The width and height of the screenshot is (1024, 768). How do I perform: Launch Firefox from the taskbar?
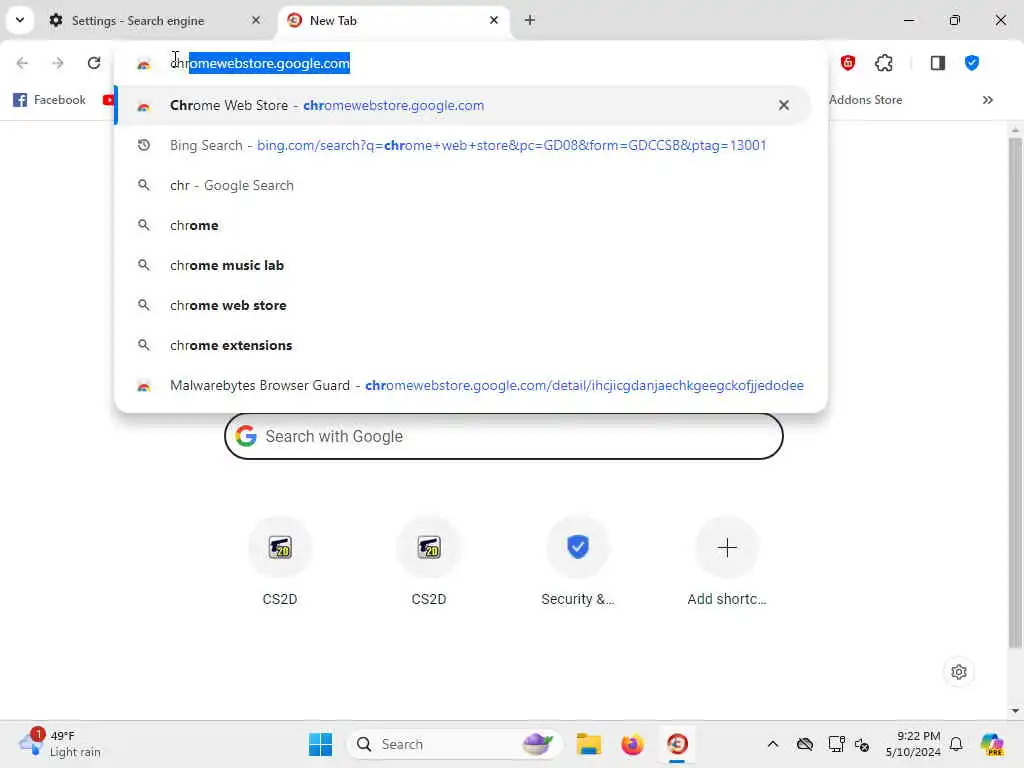632,744
